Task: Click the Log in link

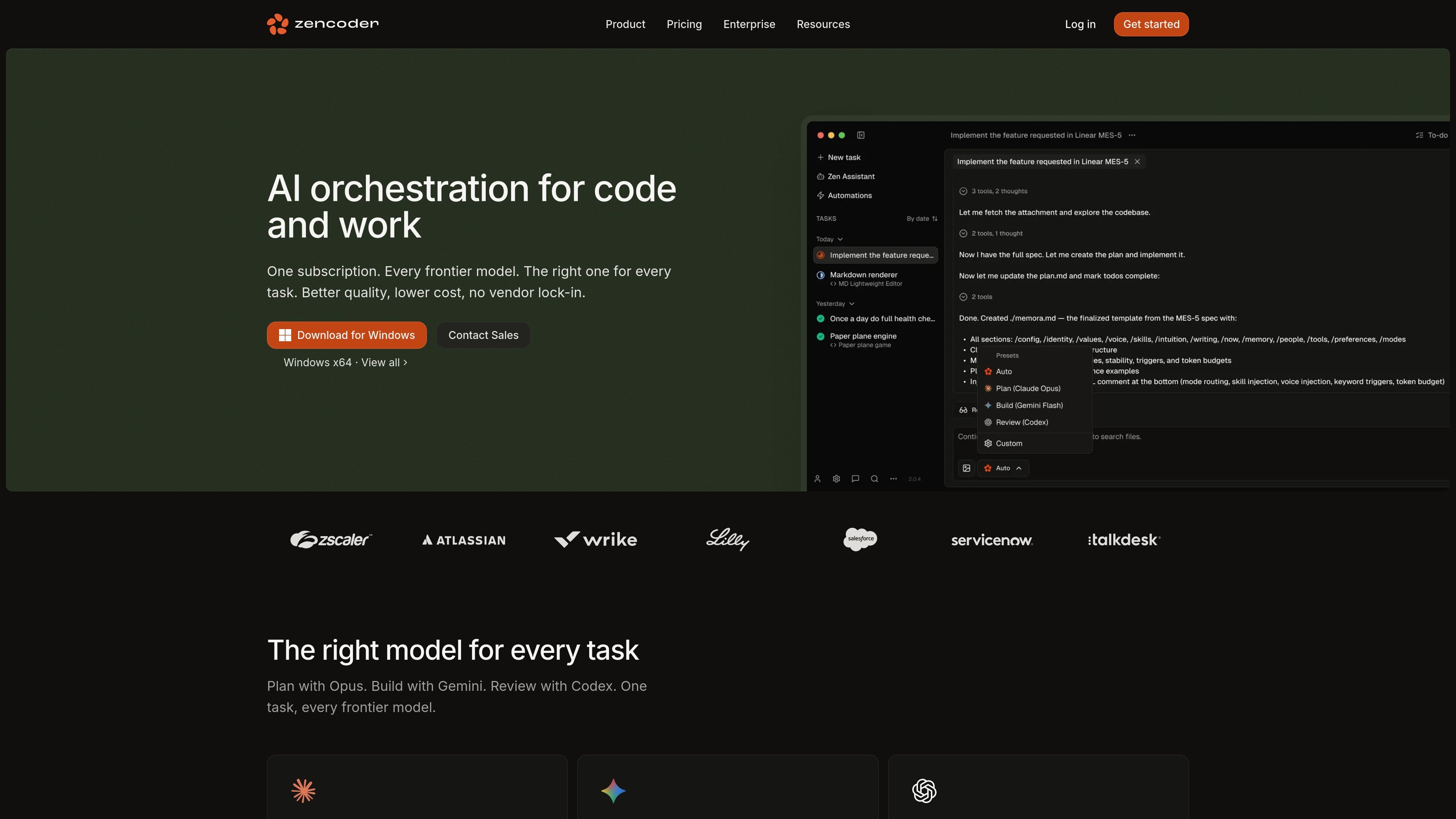Action: (x=1080, y=24)
